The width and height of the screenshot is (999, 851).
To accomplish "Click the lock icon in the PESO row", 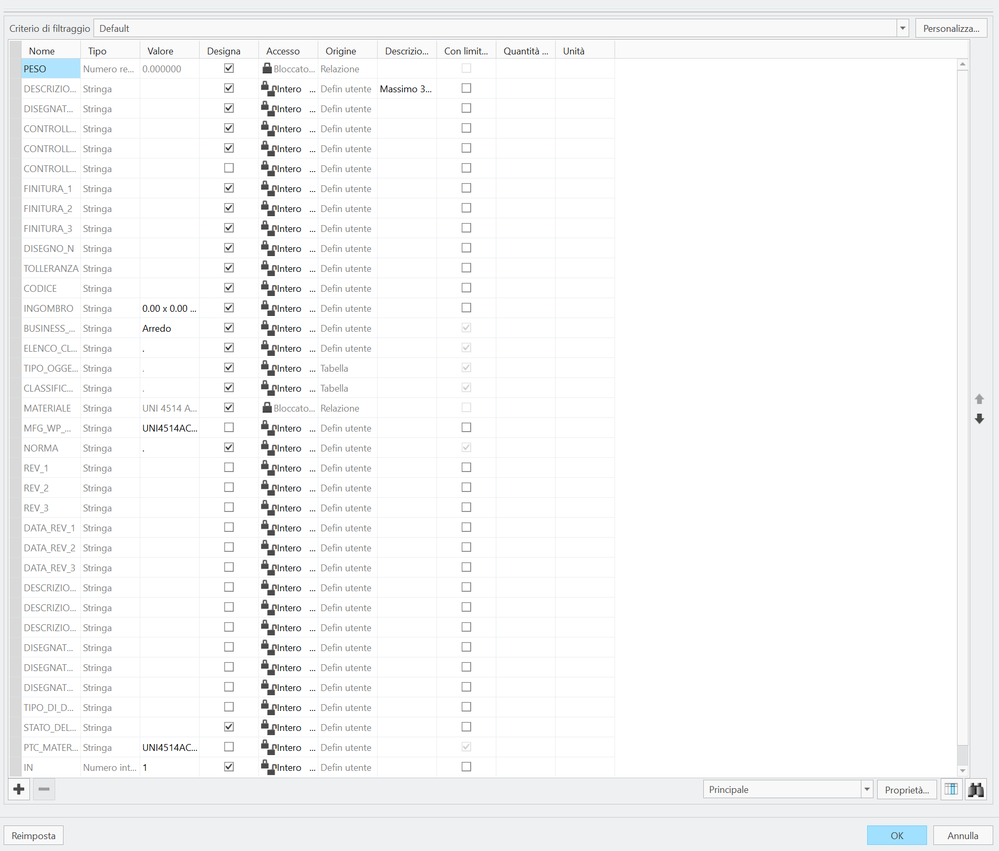I will pos(267,68).
